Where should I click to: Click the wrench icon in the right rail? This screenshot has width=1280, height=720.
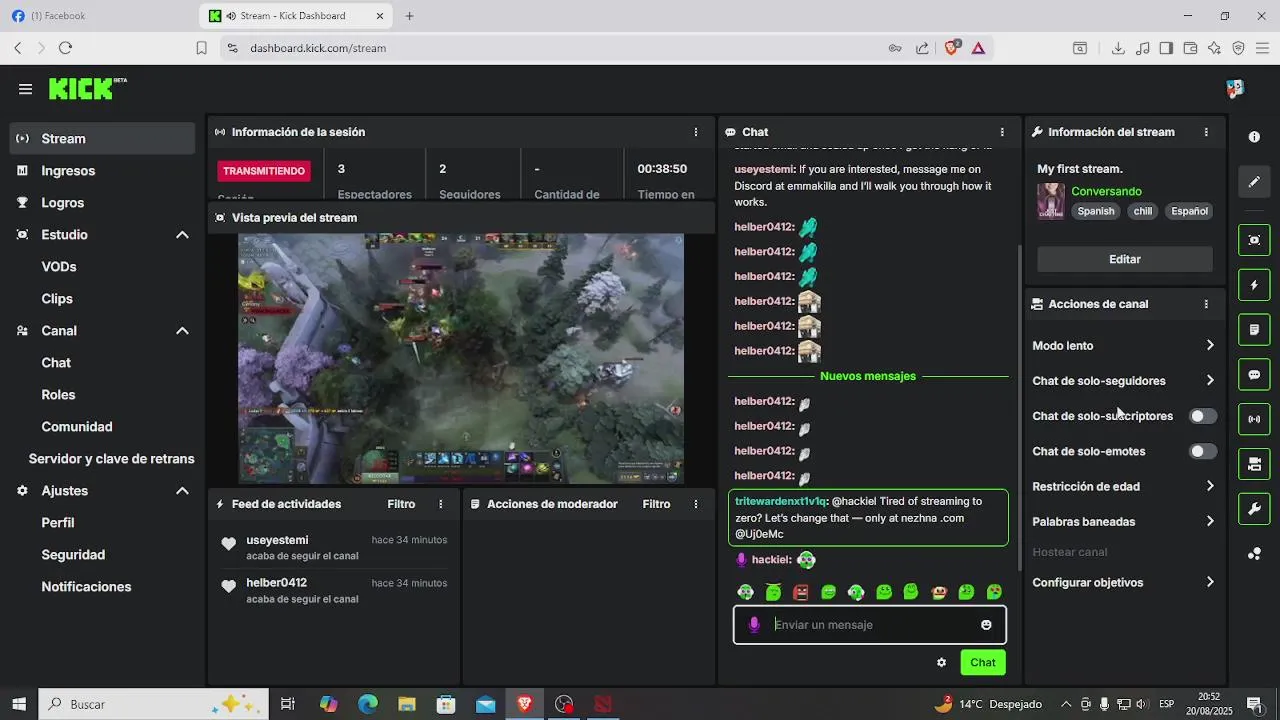[1254, 509]
